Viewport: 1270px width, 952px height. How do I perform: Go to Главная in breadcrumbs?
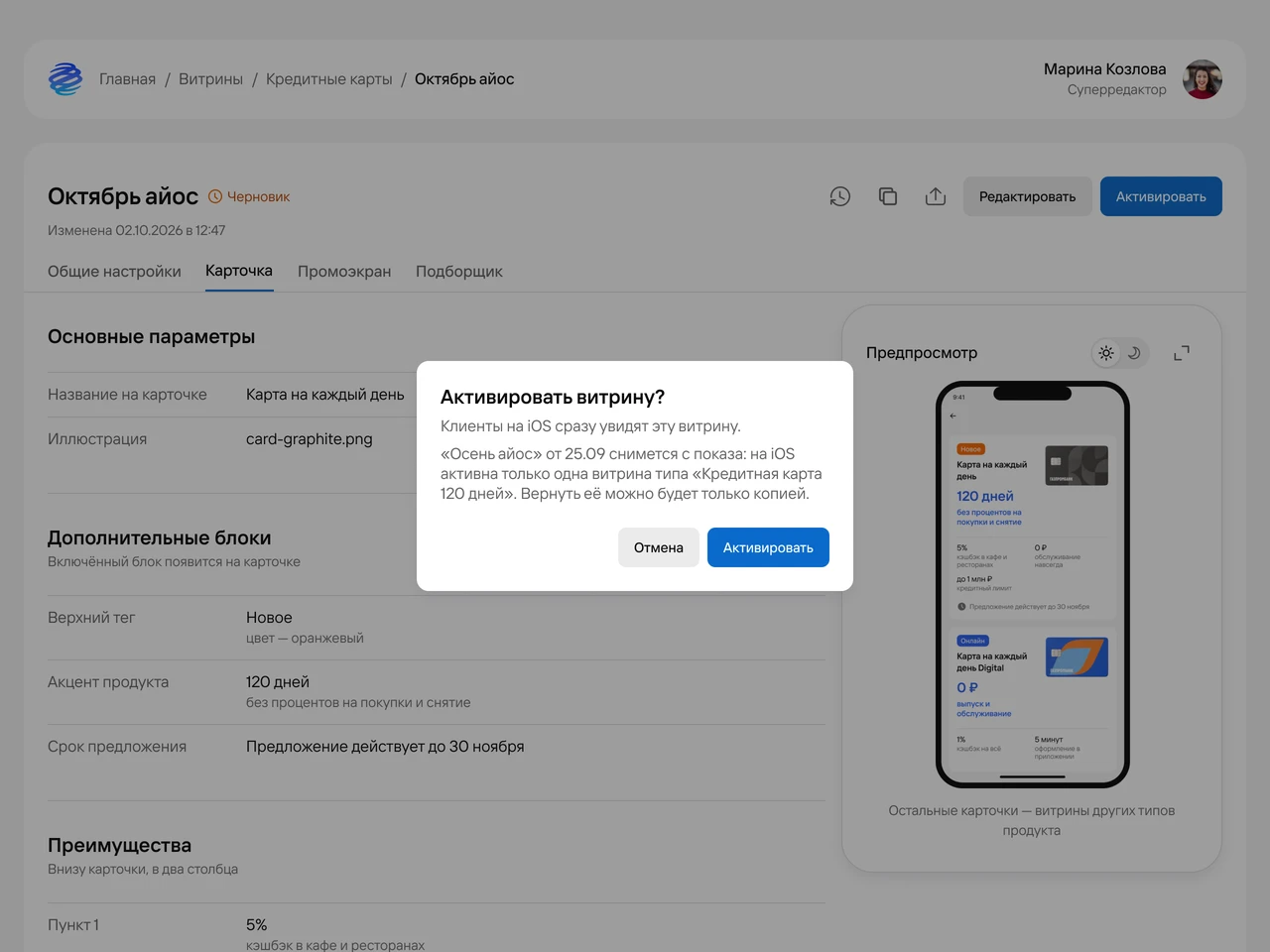pyautogui.click(x=127, y=79)
